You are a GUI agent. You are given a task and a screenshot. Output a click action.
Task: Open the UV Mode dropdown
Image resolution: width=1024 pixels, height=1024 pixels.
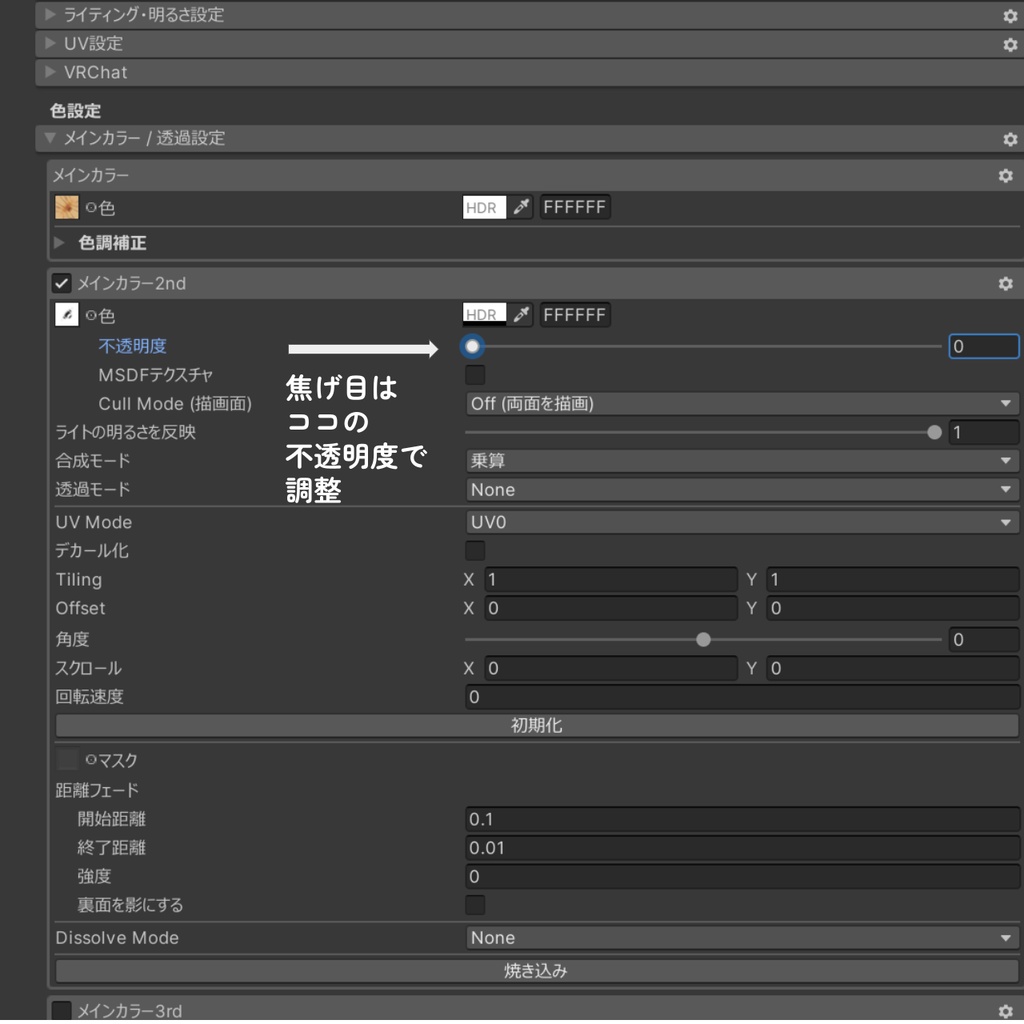742,522
